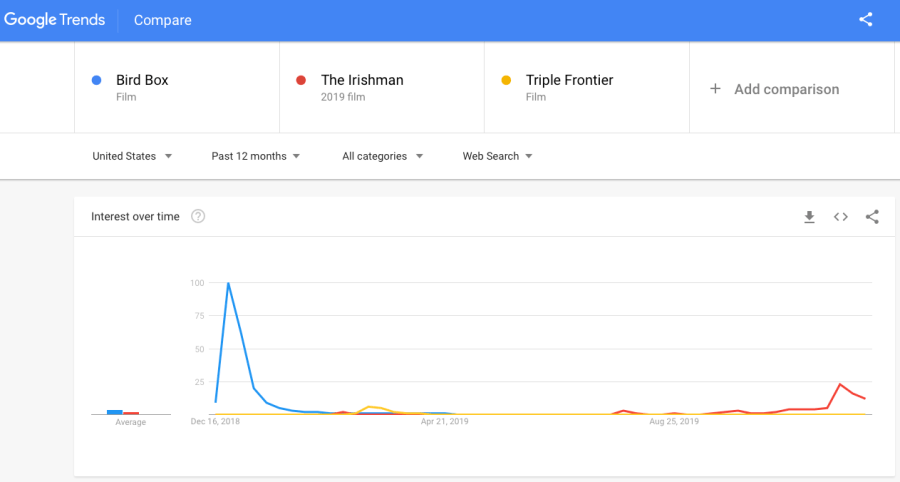Click the Google Trends logo
The width and height of the screenshot is (900, 482).
56,20
